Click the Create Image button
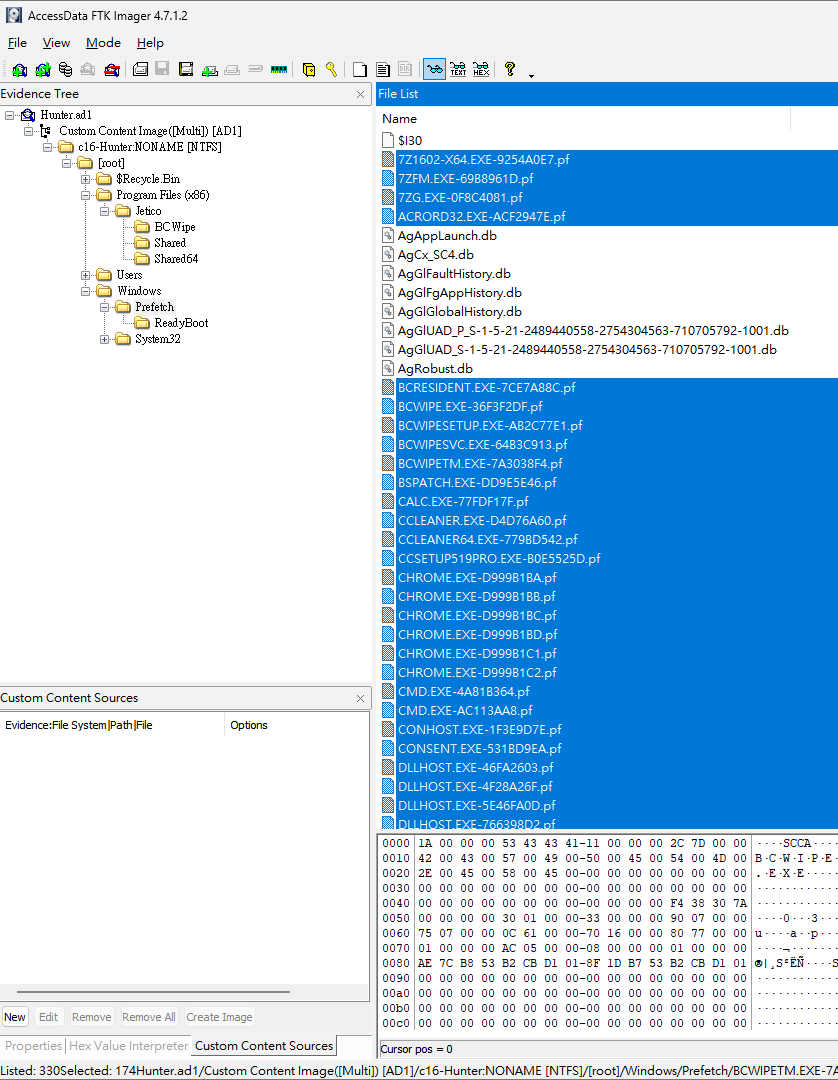Image resolution: width=838 pixels, height=1080 pixels. [x=219, y=1017]
